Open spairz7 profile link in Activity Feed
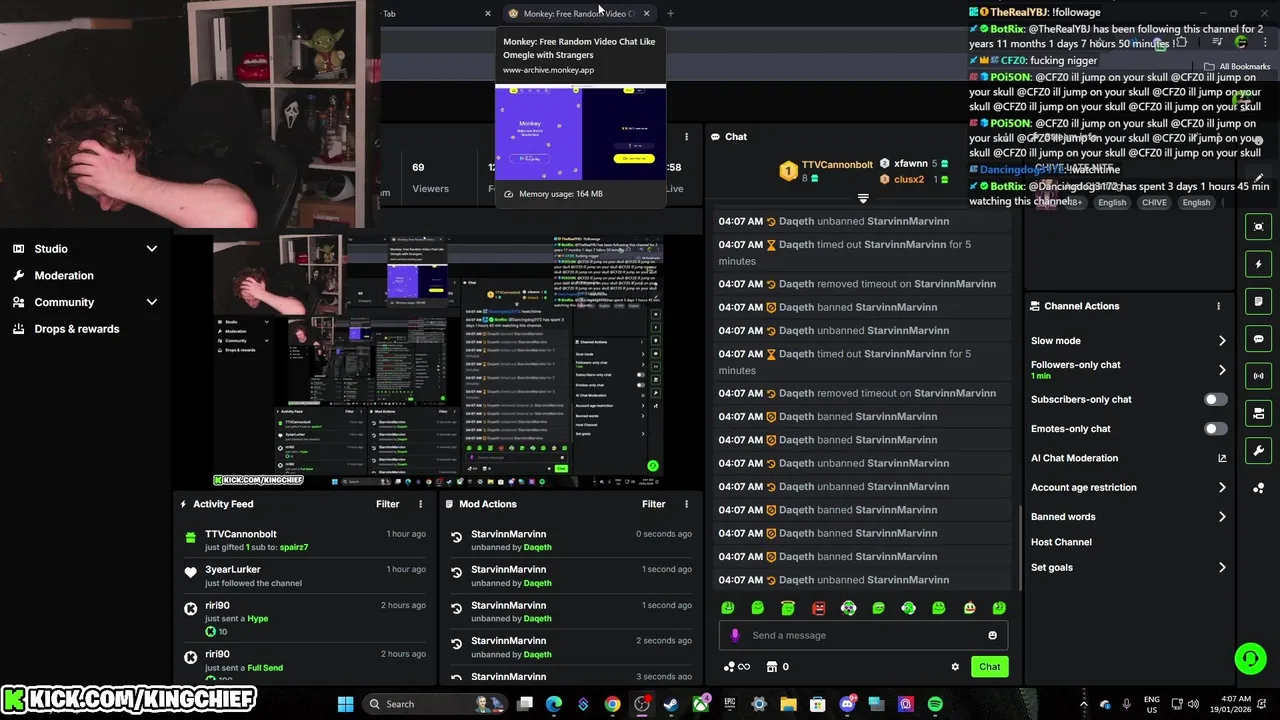The height and width of the screenshot is (720, 1280). (294, 547)
